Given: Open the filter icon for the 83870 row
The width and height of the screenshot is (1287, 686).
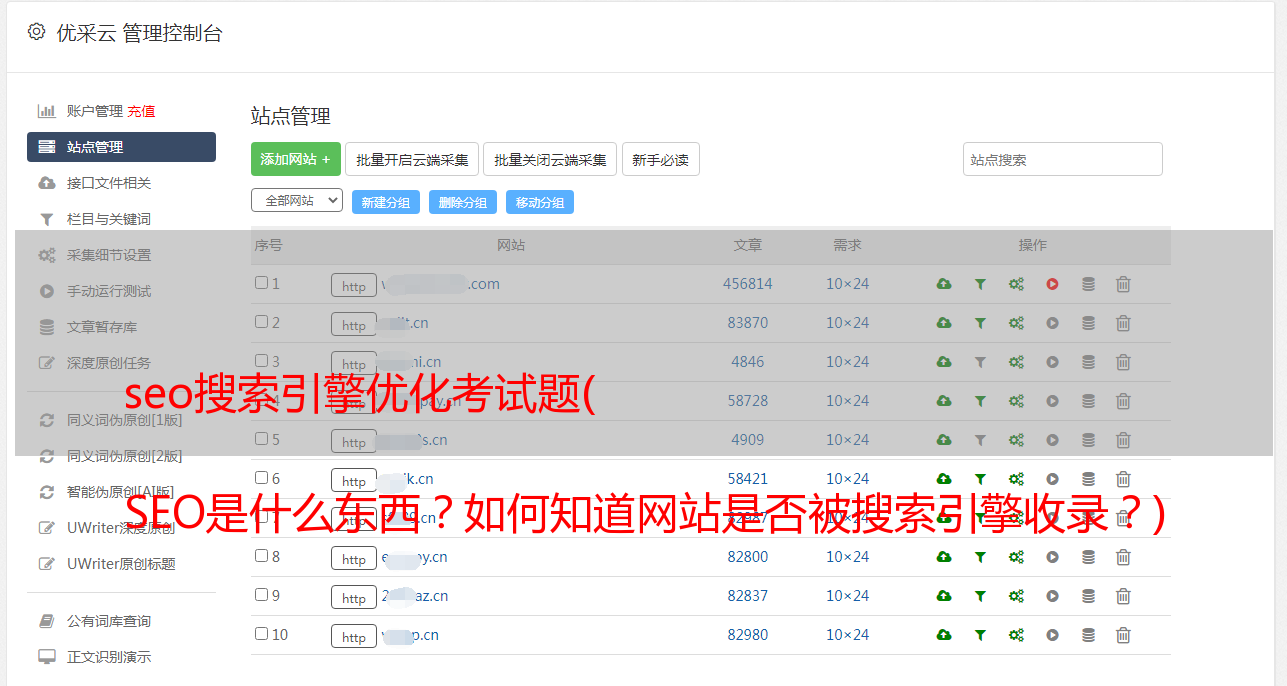Looking at the screenshot, I should click(x=980, y=323).
